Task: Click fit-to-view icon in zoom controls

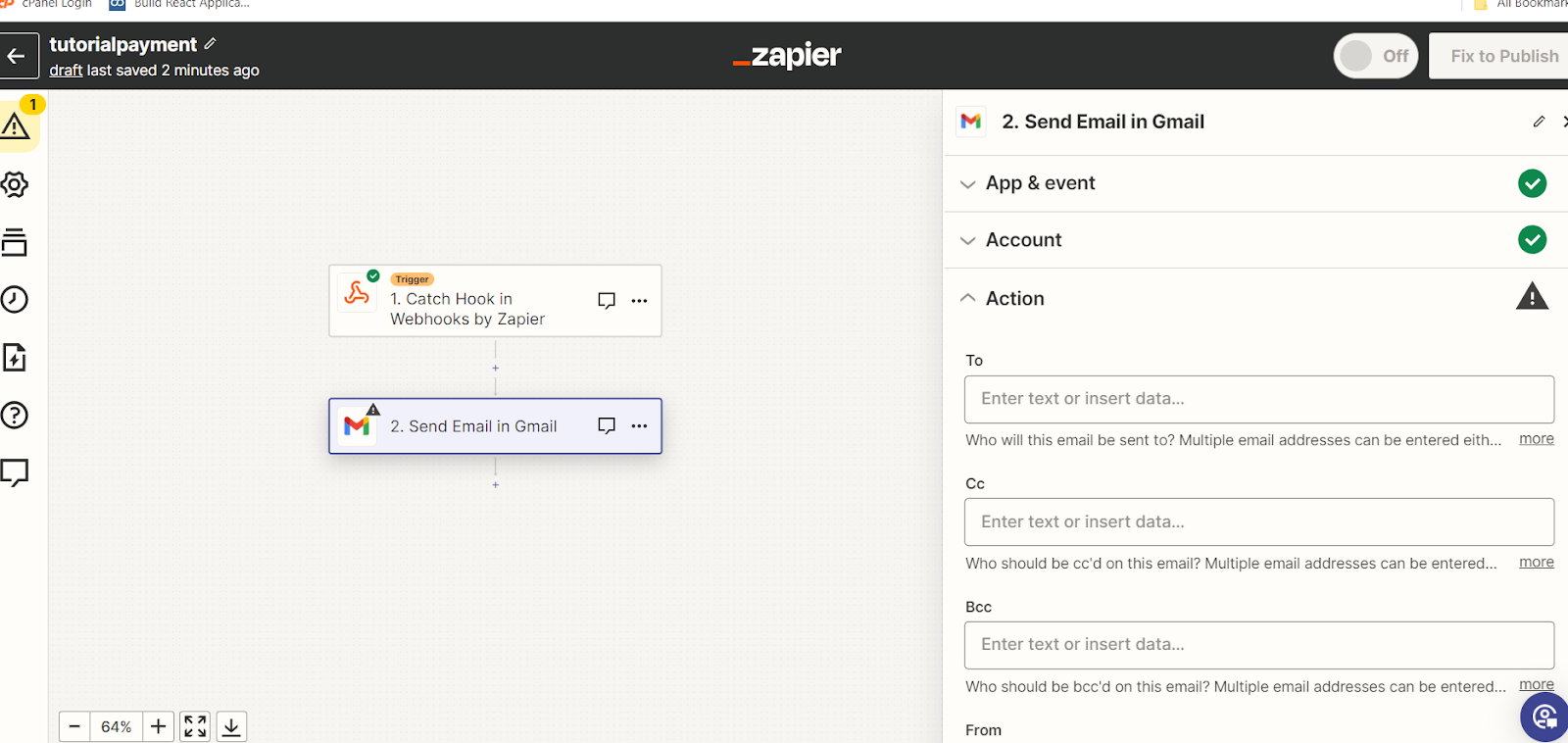Action: pos(195,726)
